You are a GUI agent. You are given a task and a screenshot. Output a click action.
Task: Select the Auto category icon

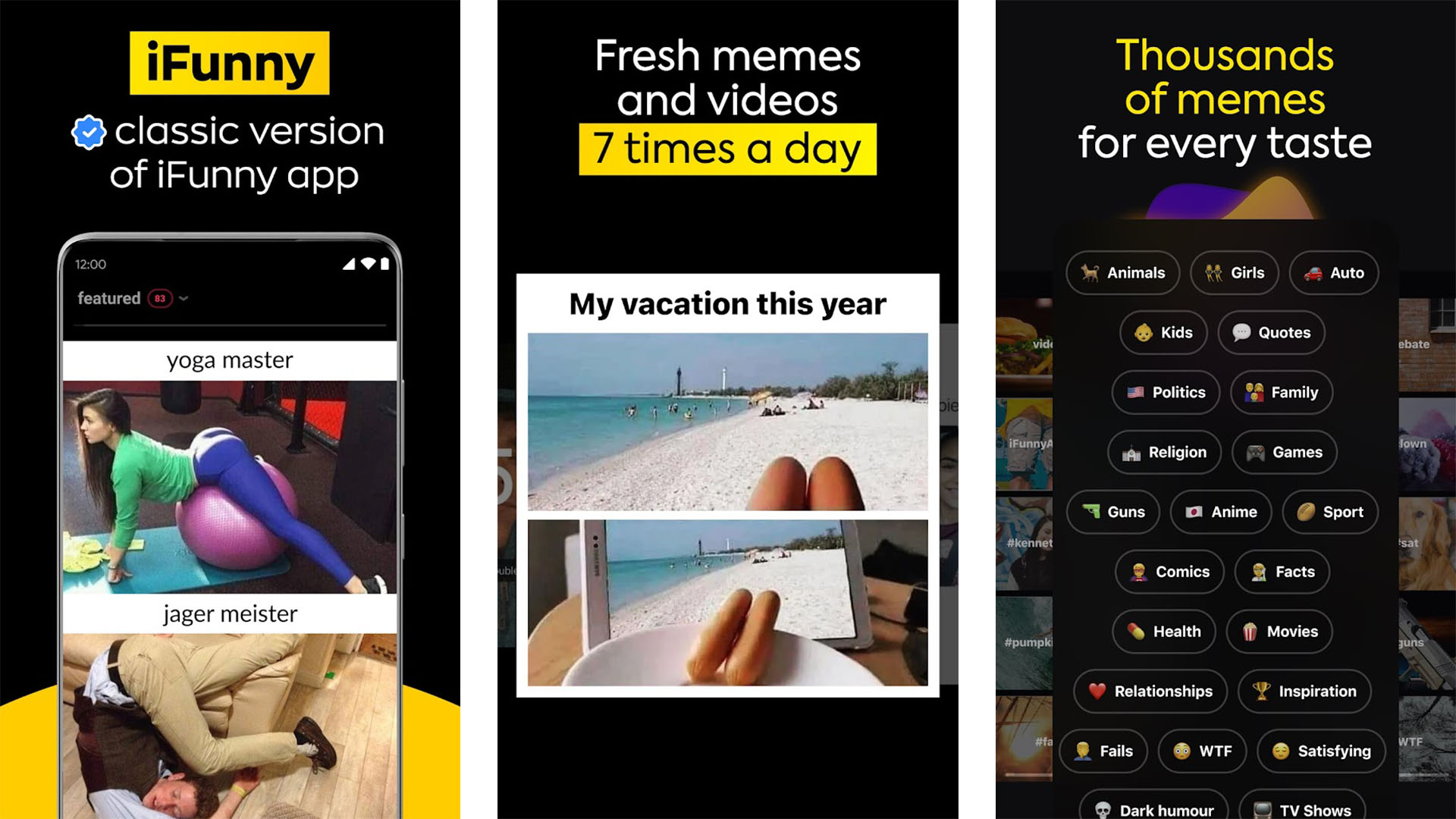point(1312,272)
